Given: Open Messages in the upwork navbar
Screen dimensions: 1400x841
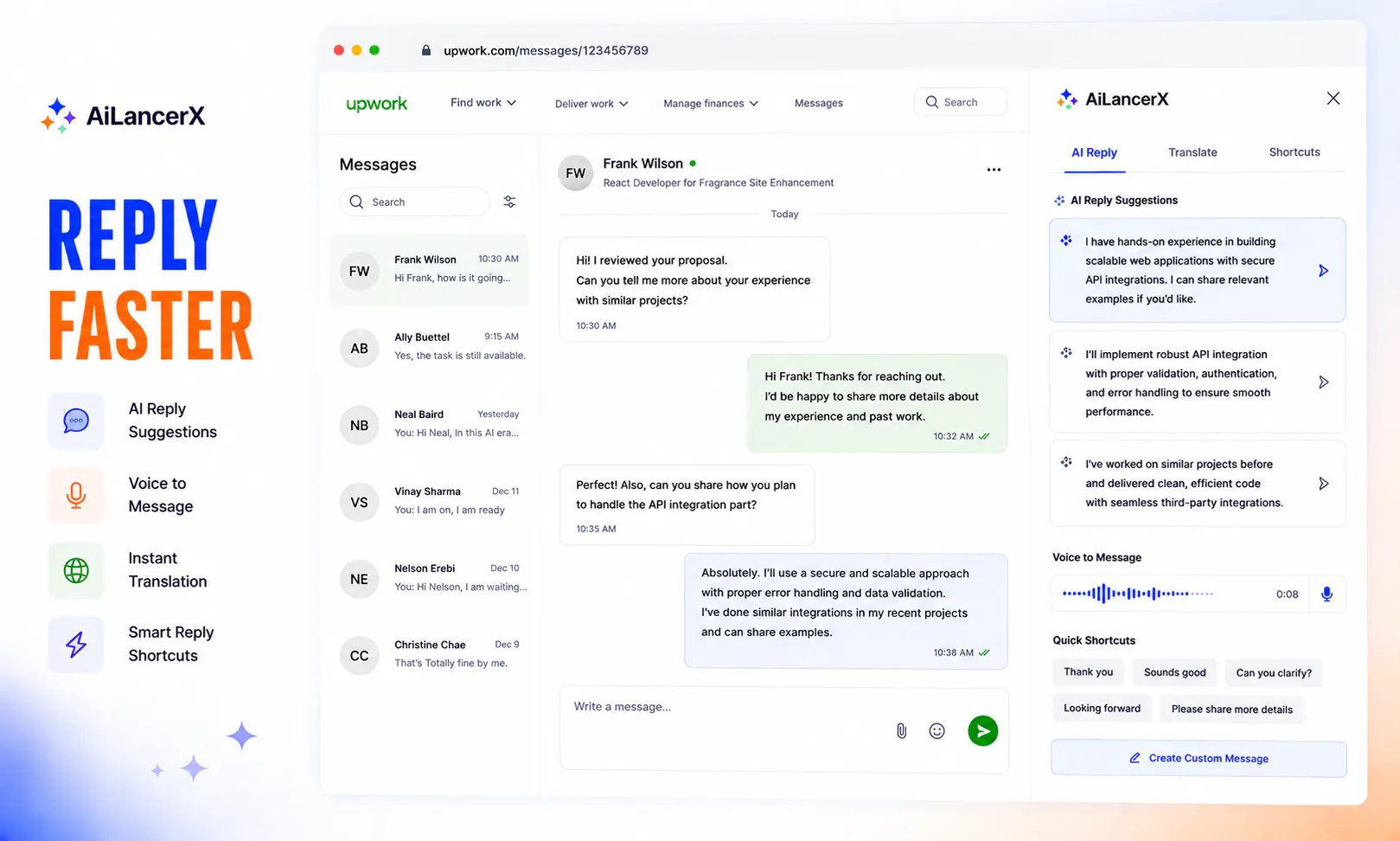Looking at the screenshot, I should pyautogui.click(x=819, y=103).
